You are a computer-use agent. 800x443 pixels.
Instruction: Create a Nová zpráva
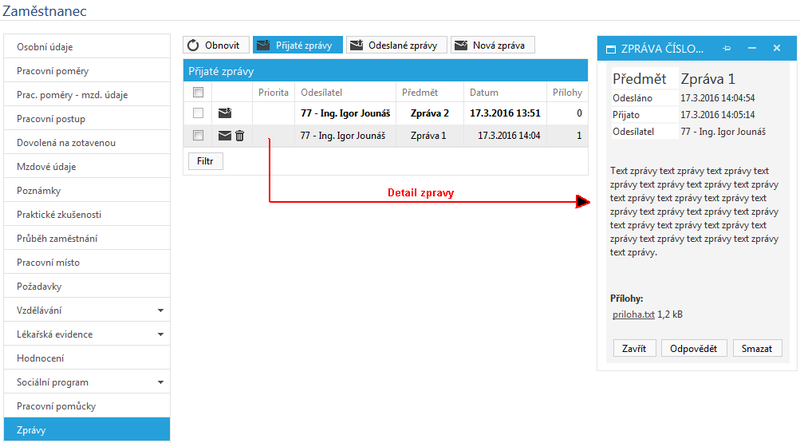[492, 45]
